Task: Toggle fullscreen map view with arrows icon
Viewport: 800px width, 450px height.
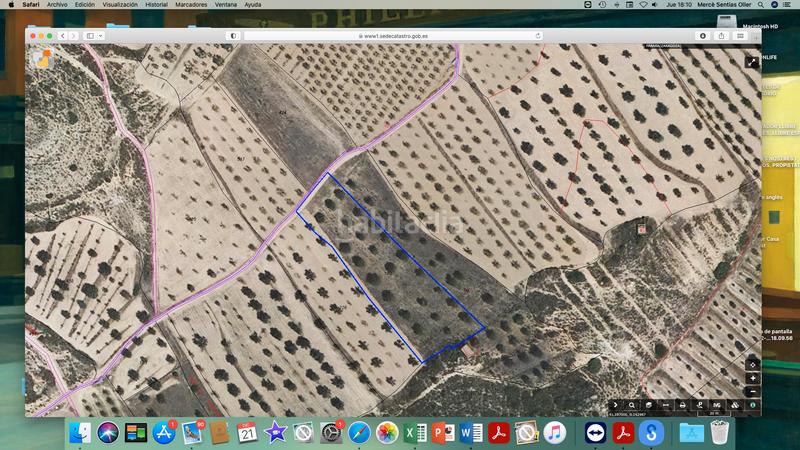Action: coord(752,62)
